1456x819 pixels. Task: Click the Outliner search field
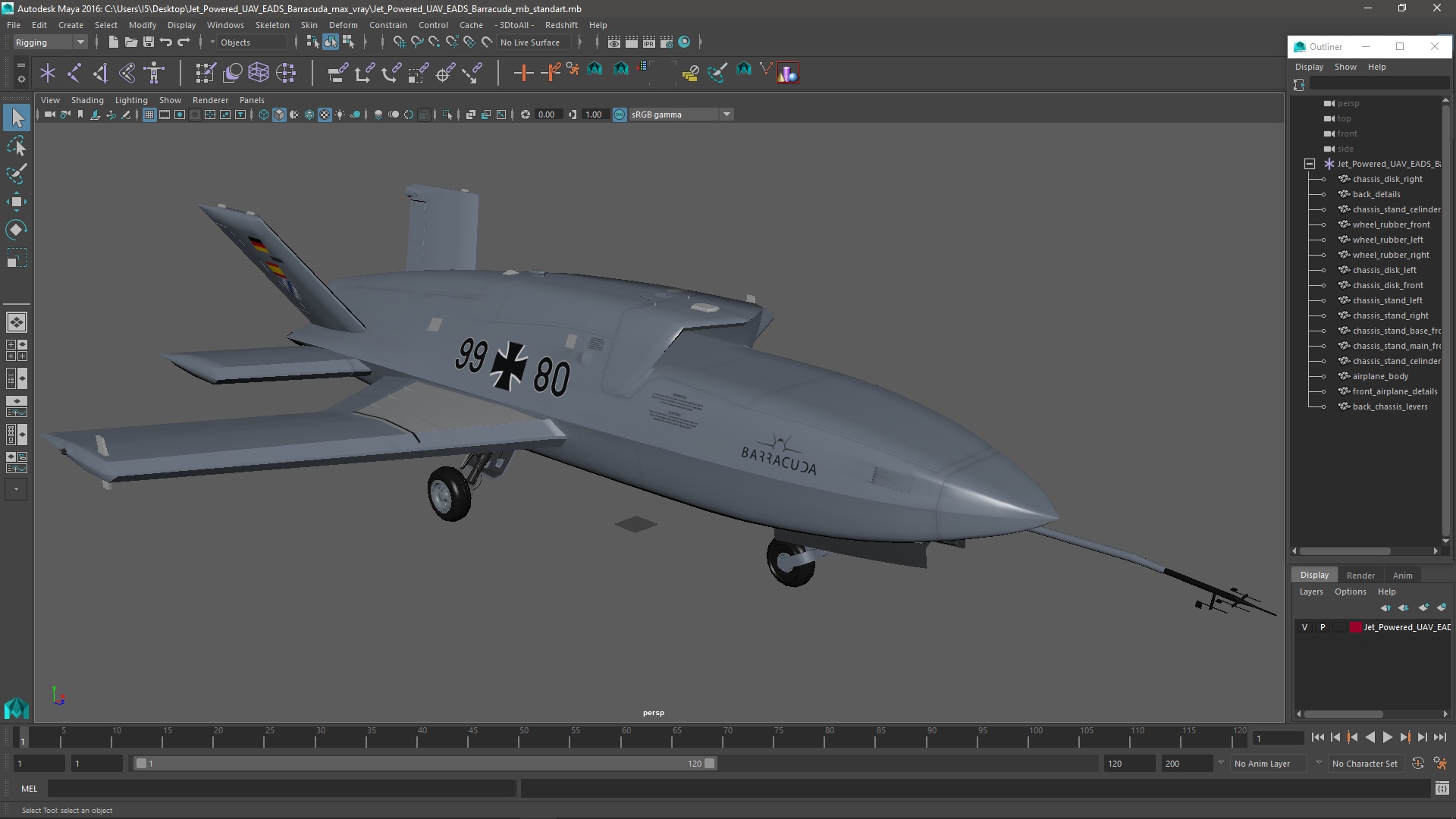1379,84
